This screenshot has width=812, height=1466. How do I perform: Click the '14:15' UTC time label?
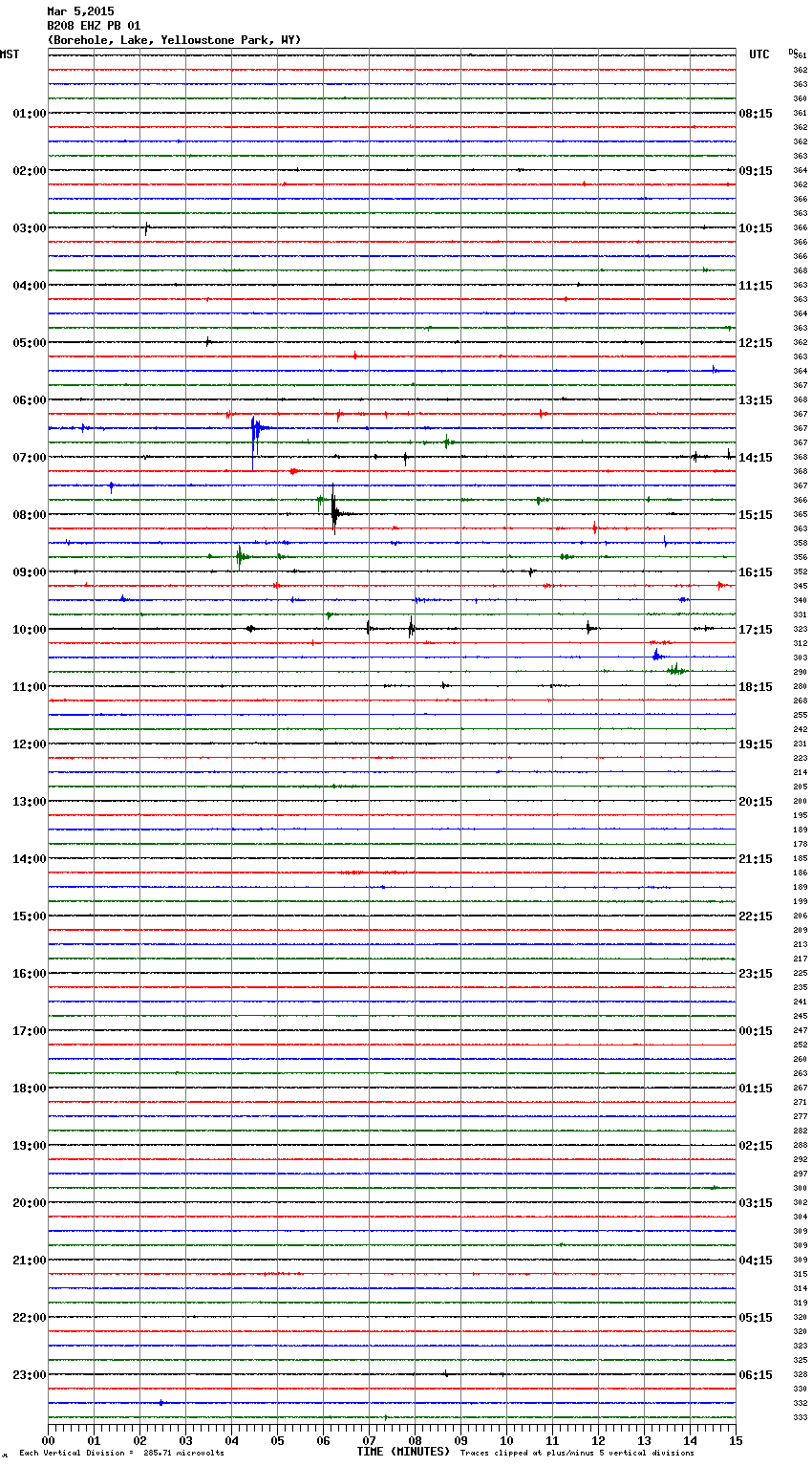(x=756, y=458)
